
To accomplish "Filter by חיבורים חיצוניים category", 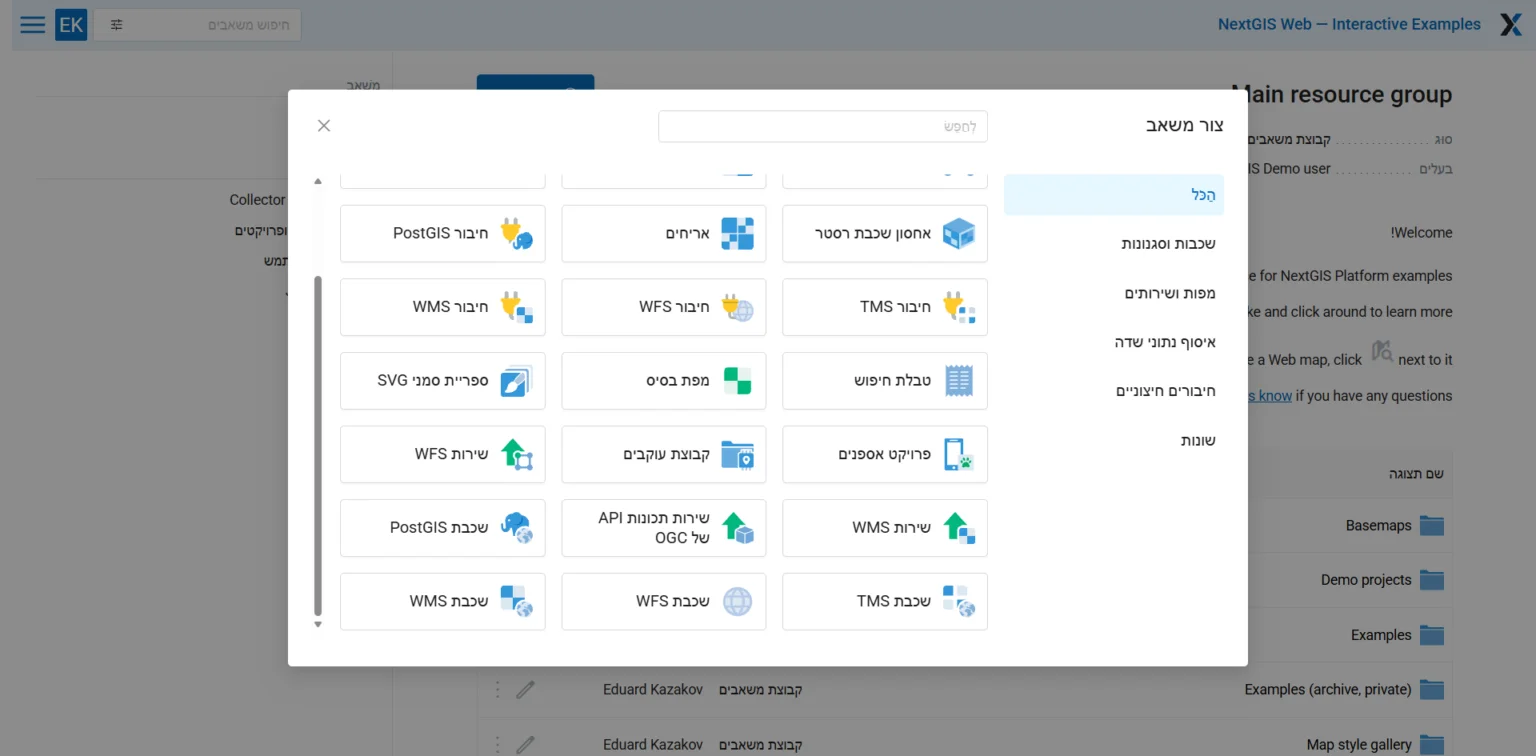I will [1114, 391].
